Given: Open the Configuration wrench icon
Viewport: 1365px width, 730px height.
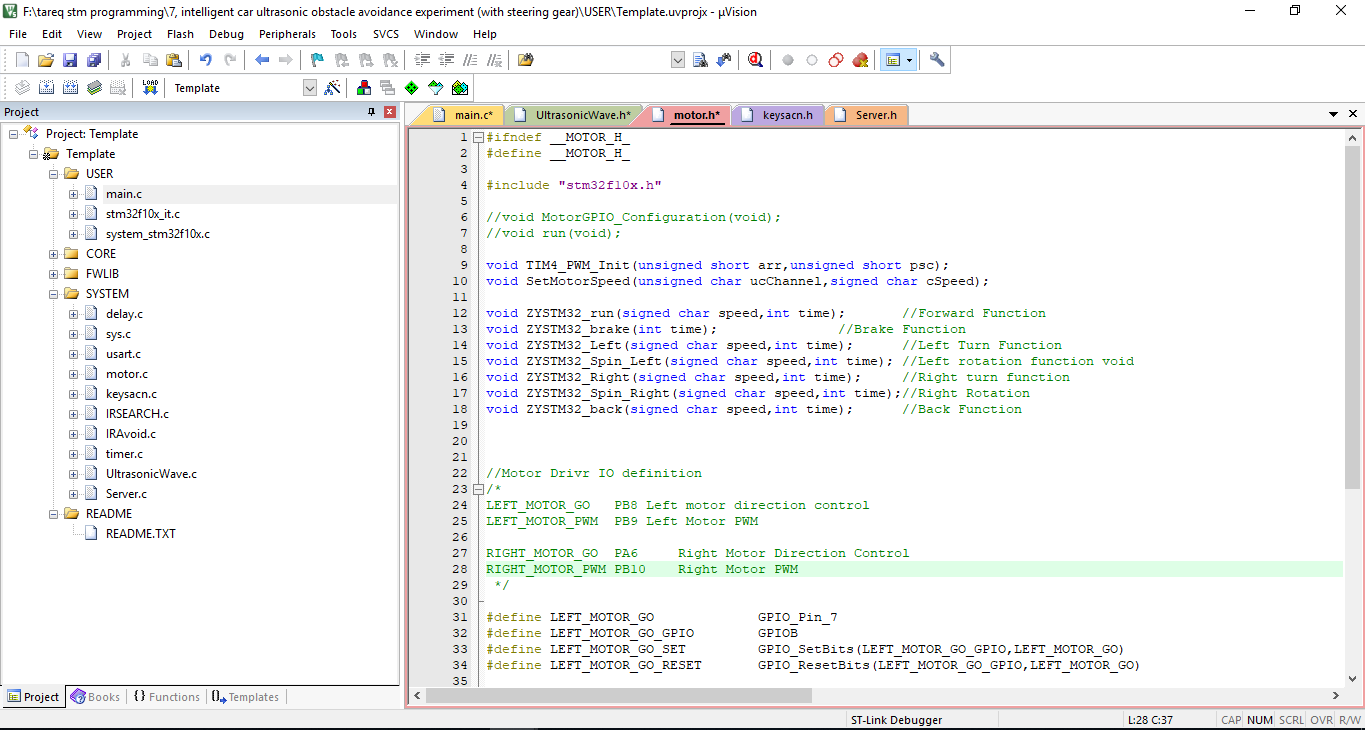Looking at the screenshot, I should 937,60.
